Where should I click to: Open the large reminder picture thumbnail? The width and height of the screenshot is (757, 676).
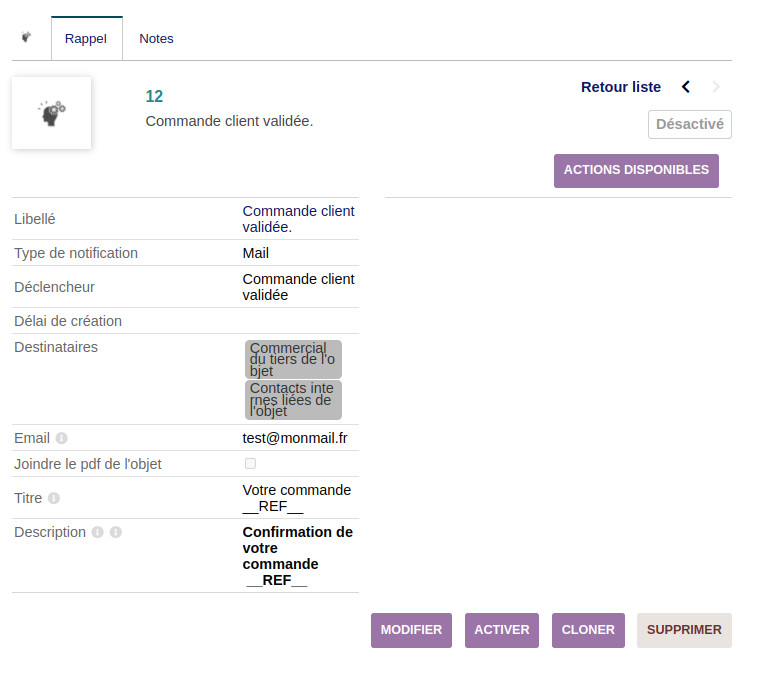tap(52, 113)
